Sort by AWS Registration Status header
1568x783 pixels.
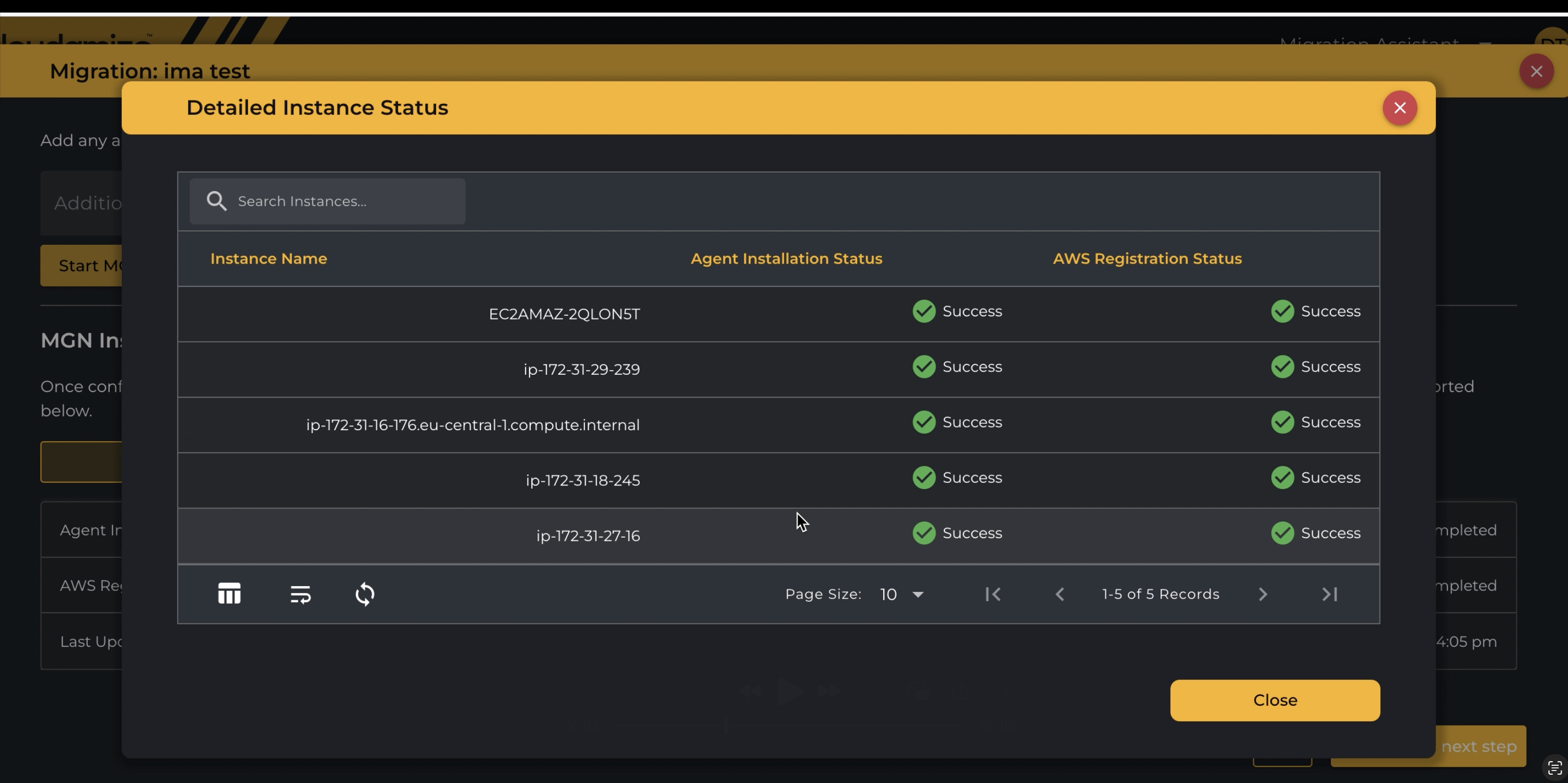(x=1147, y=258)
